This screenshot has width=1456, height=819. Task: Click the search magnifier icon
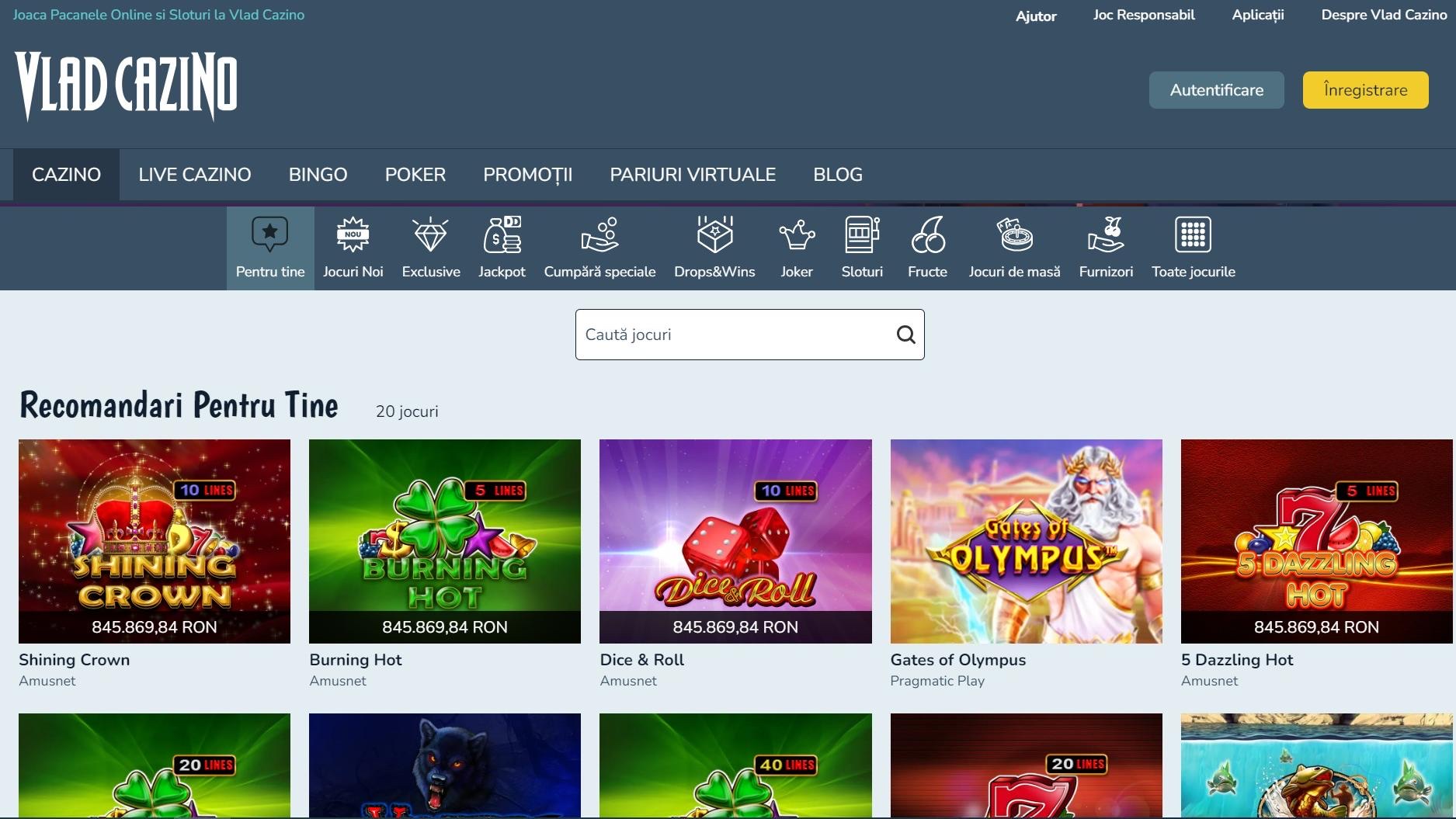click(905, 335)
